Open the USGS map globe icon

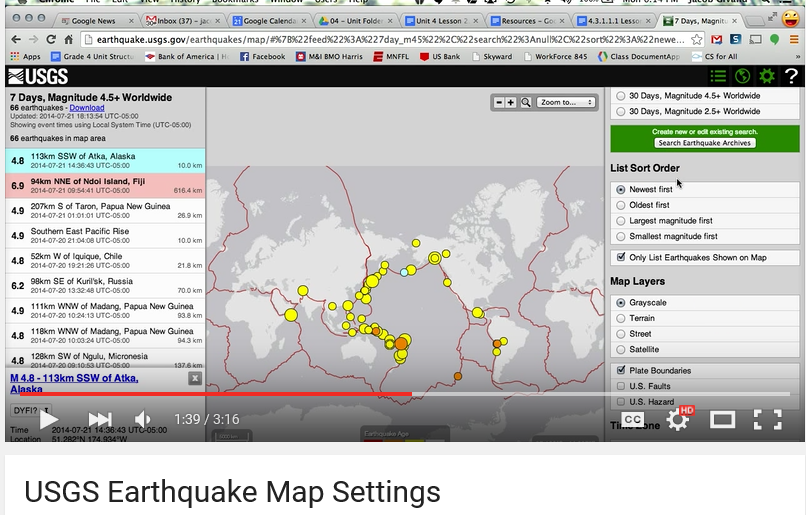point(742,76)
